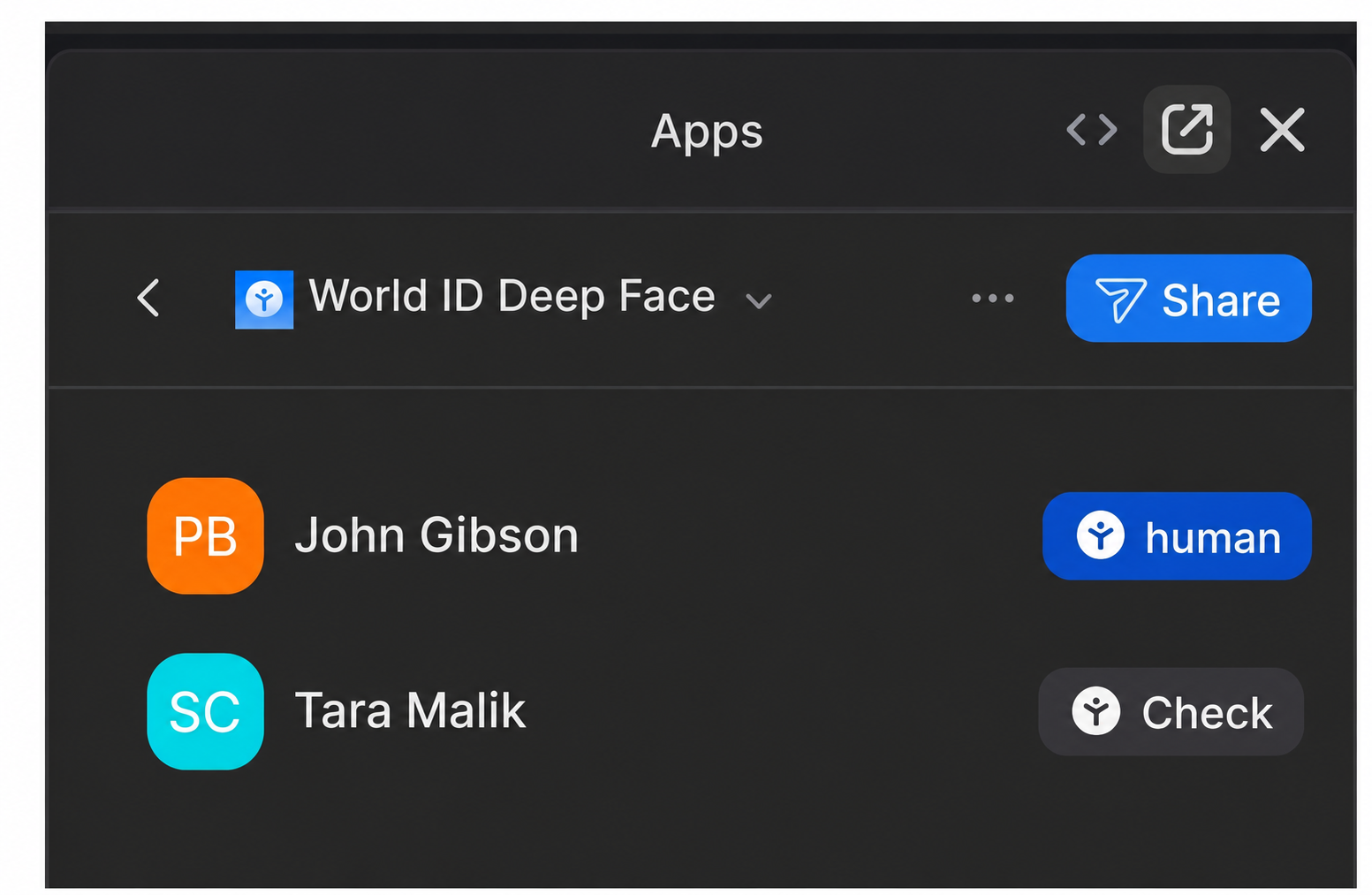Viewport: 1372px width, 895px height.
Task: Click John Gibson's human badge
Action: (1177, 536)
